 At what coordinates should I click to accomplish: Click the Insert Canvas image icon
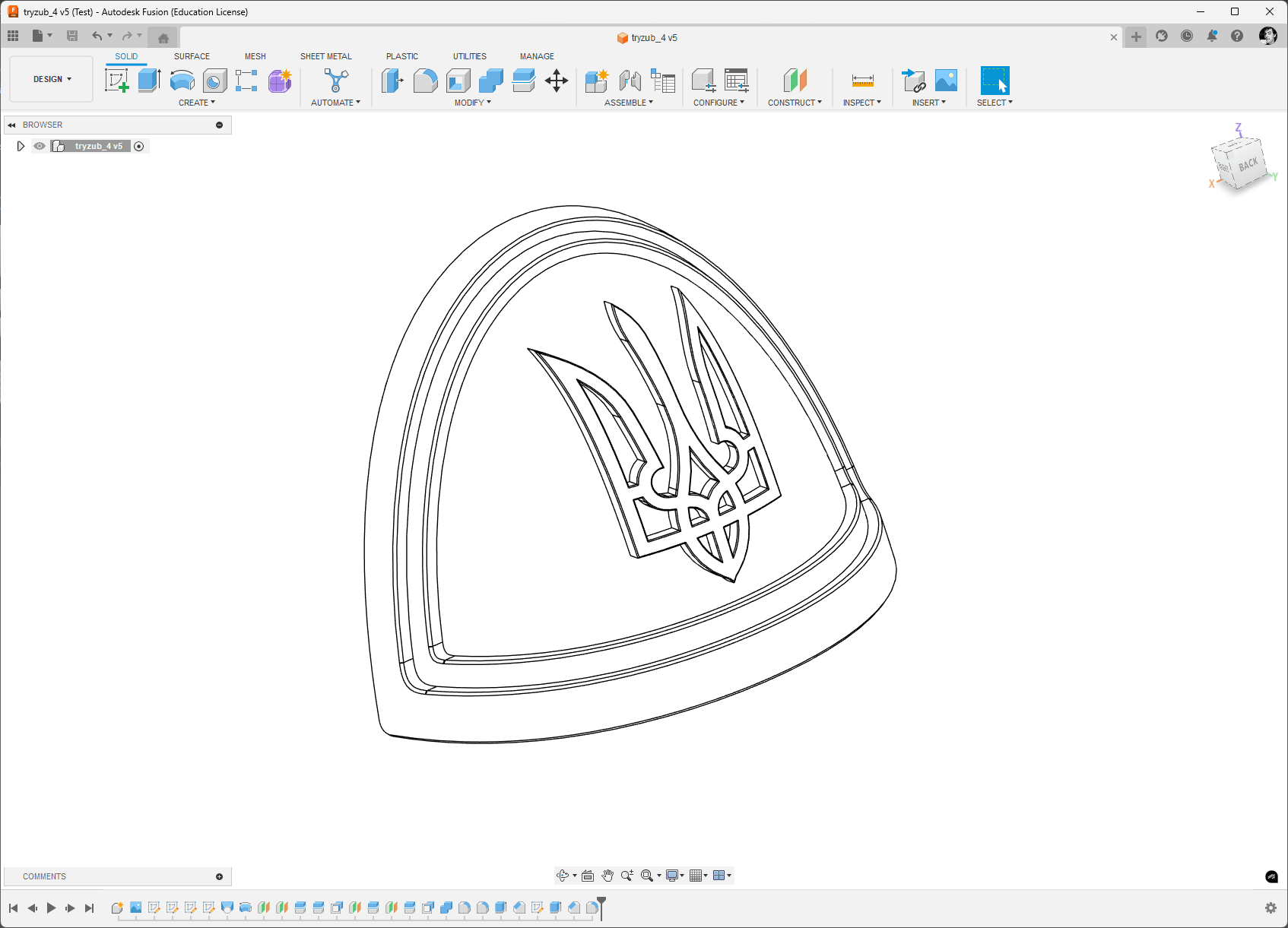[946, 81]
